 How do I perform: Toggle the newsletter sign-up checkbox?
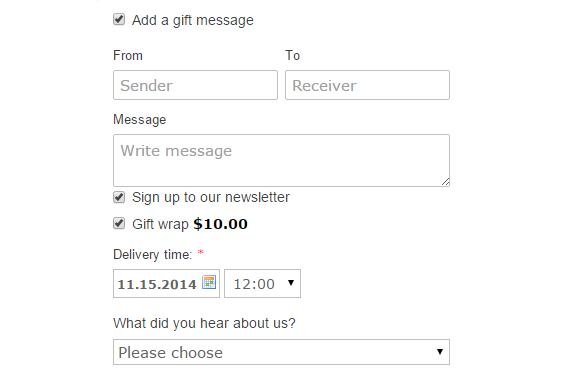pyautogui.click(x=119, y=197)
